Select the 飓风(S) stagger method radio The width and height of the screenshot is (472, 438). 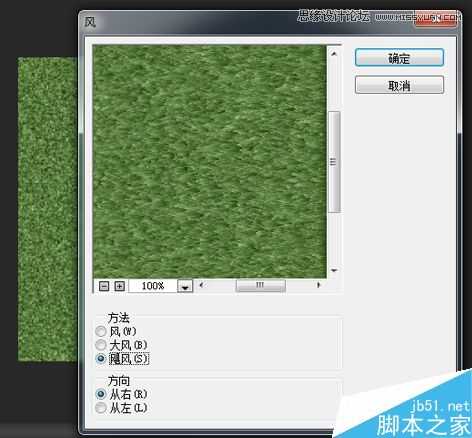[x=101, y=359]
